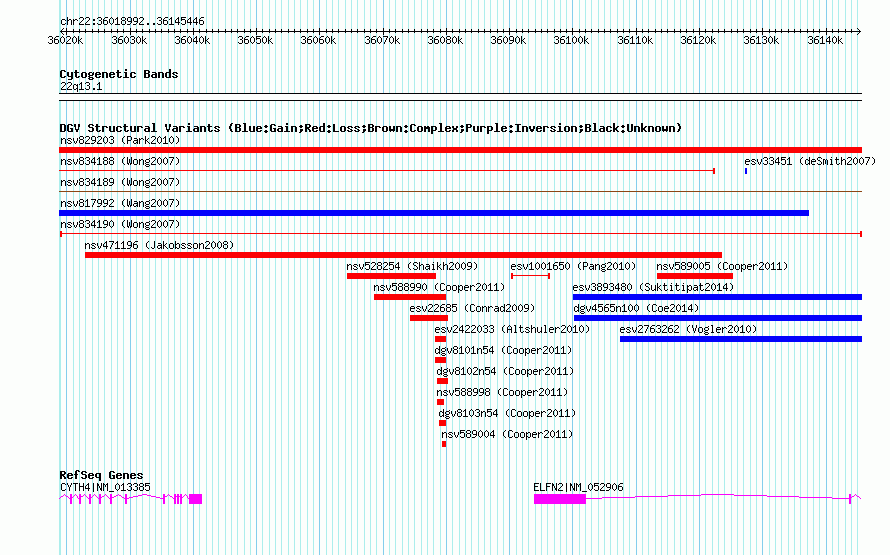Click the esv33451 (deSmith2007) label

pos(810,161)
